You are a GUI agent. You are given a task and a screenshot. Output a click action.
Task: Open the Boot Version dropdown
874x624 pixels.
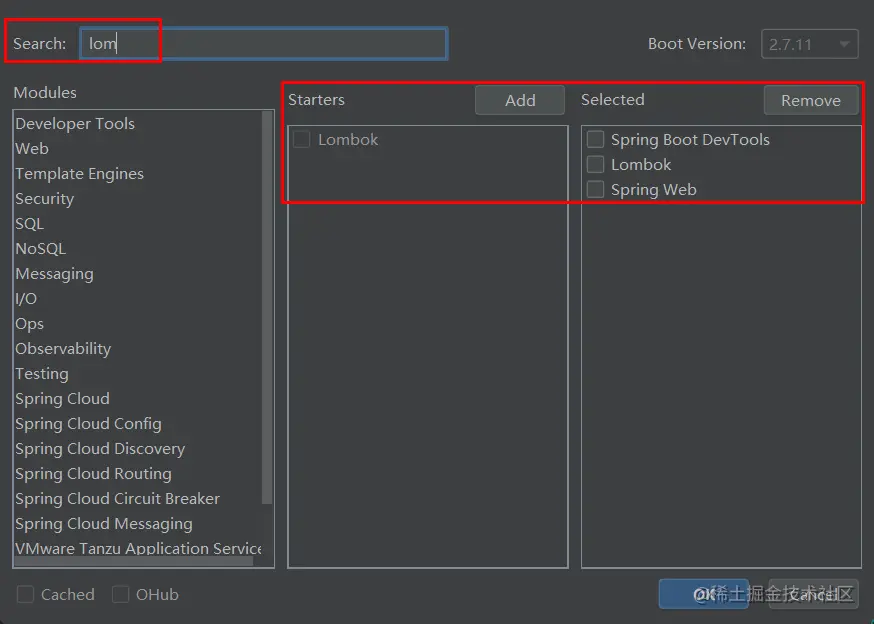coord(809,44)
